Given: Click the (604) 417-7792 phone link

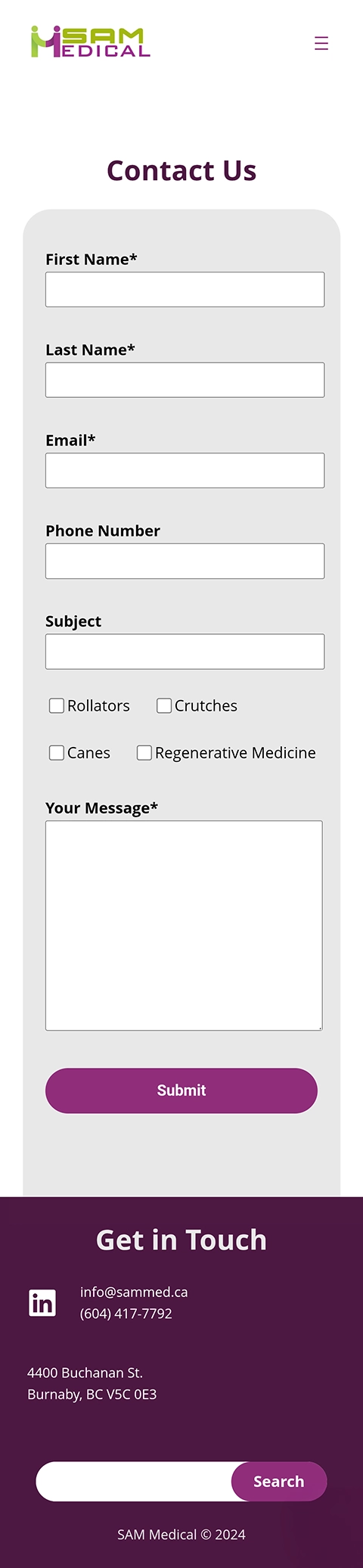Looking at the screenshot, I should tap(126, 1314).
